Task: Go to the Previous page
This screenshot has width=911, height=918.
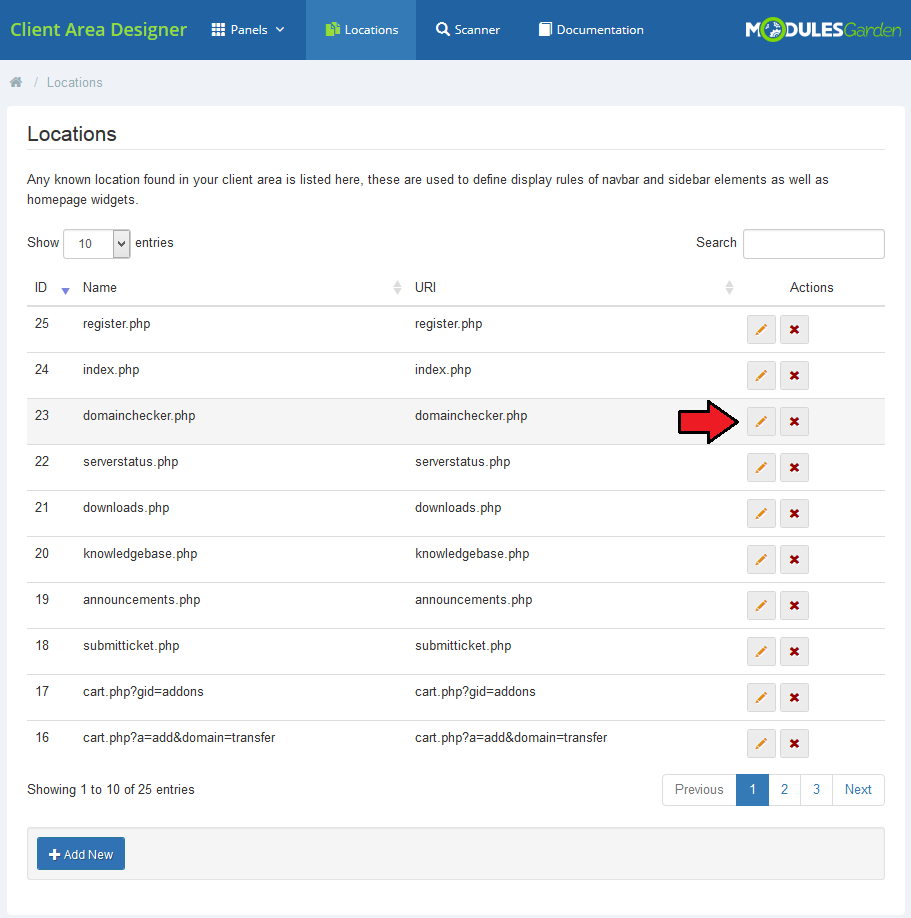Action: pyautogui.click(x=699, y=790)
